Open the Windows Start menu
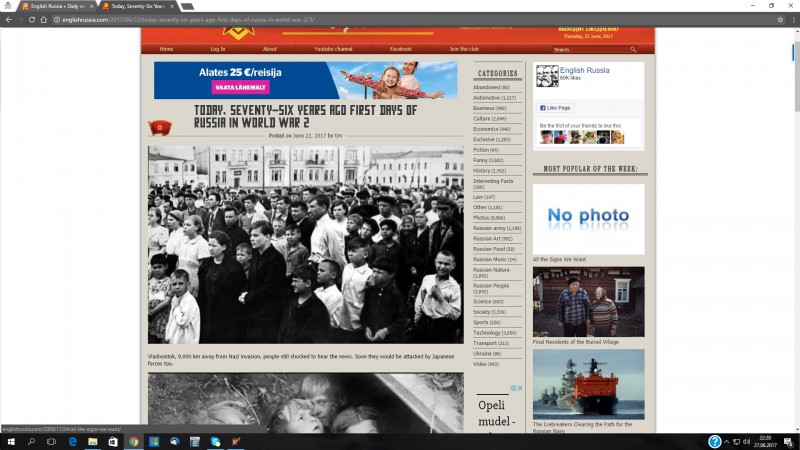The width and height of the screenshot is (800, 450). [x=9, y=441]
